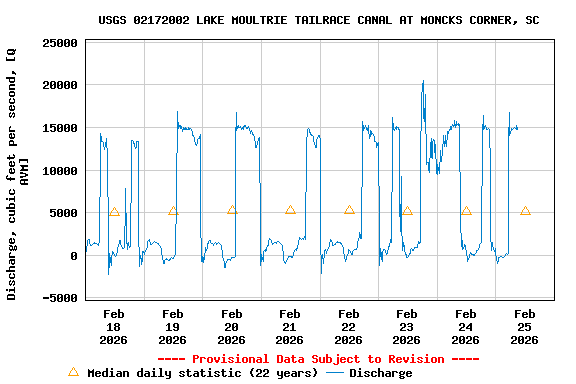The width and height of the screenshot is (576, 384).
Task: Click the 'Feb 25 2026' date label
Action: [x=525, y=327]
